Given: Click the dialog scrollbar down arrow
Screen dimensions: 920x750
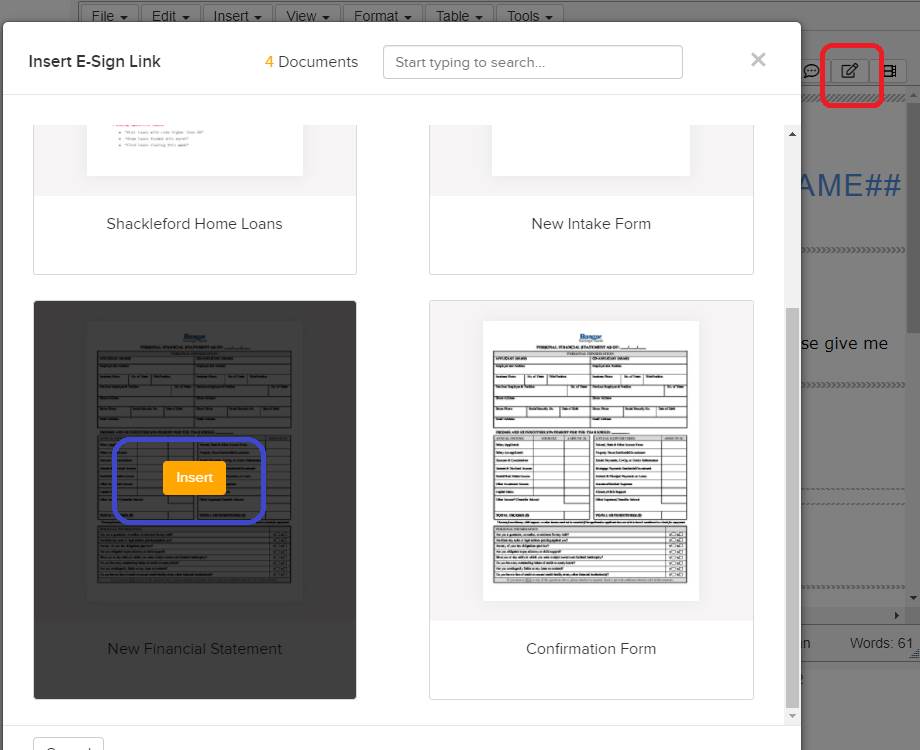Looking at the screenshot, I should (x=792, y=715).
